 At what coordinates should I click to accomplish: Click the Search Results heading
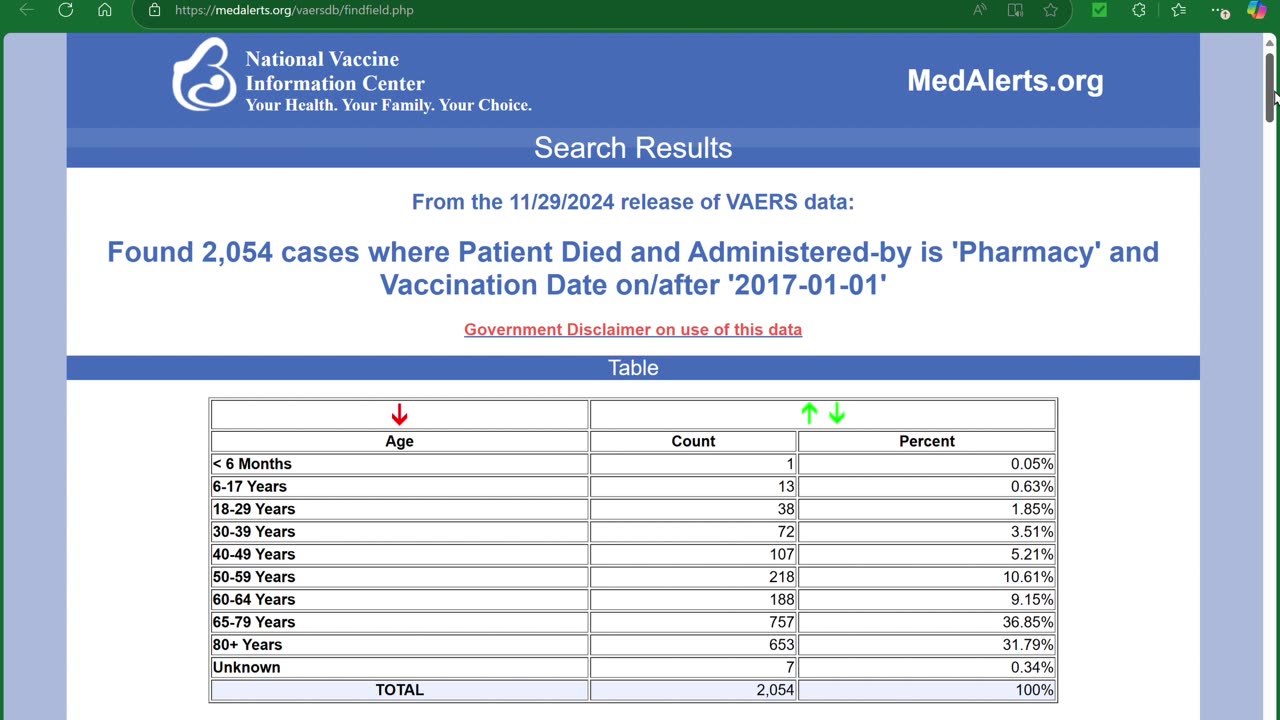pyautogui.click(x=633, y=148)
